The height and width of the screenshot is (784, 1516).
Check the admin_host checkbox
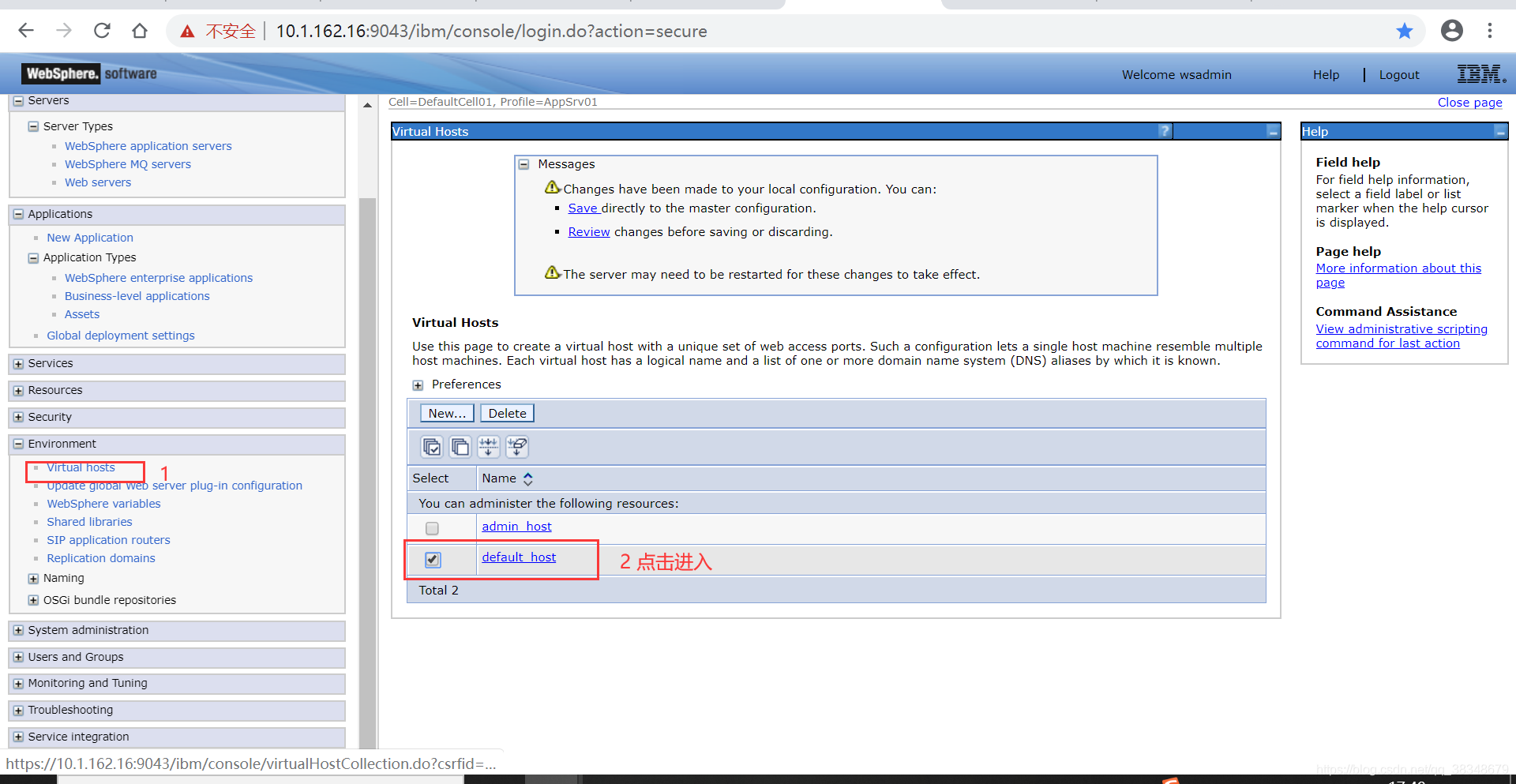point(432,528)
